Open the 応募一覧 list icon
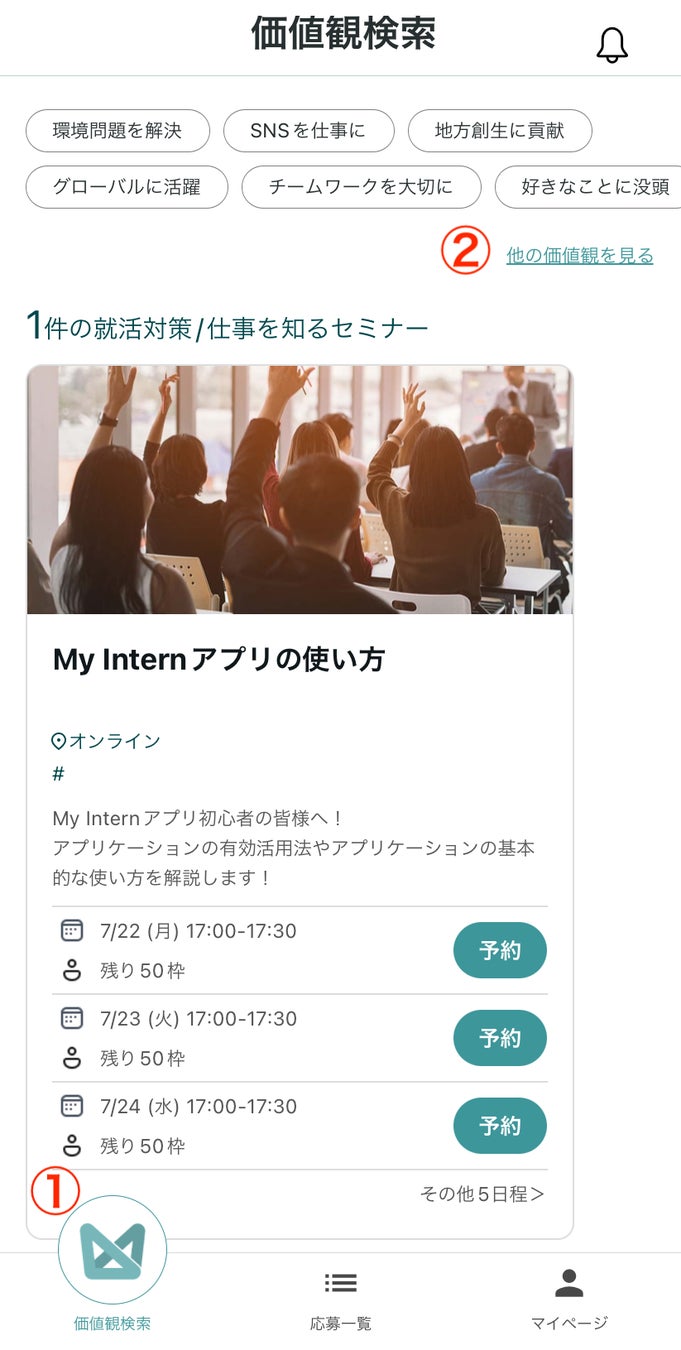Screen dimensions: 681x1350 click(340, 1283)
